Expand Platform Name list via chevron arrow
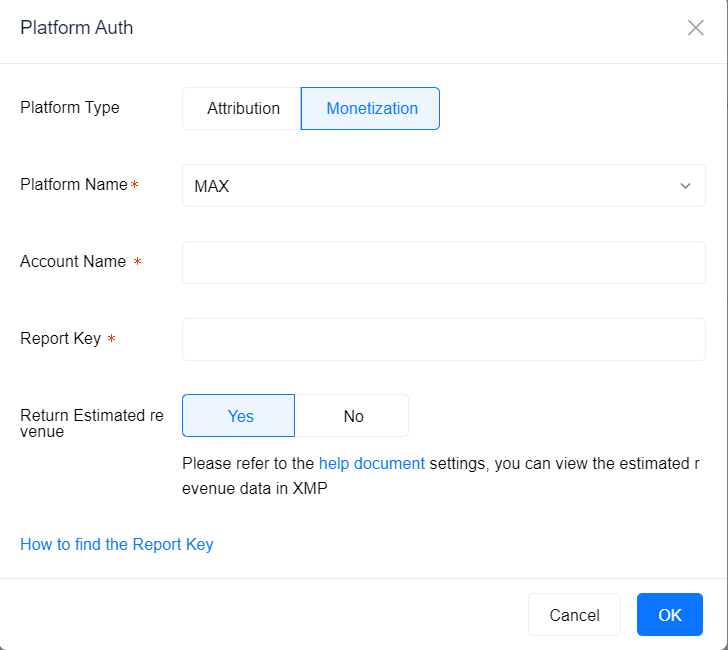Viewport: 728px width, 650px height. (685, 186)
